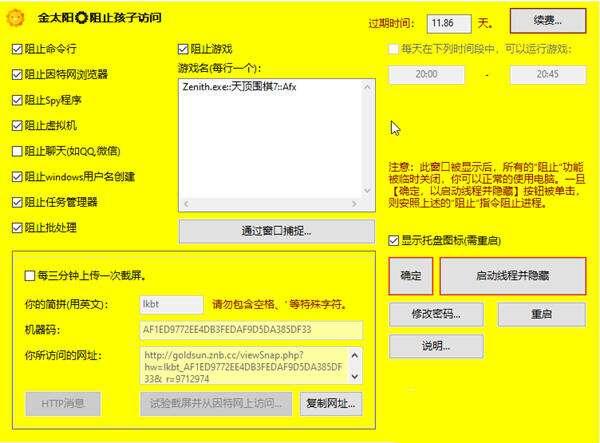Uncheck 阻止Spy程序 option

[x=17, y=100]
